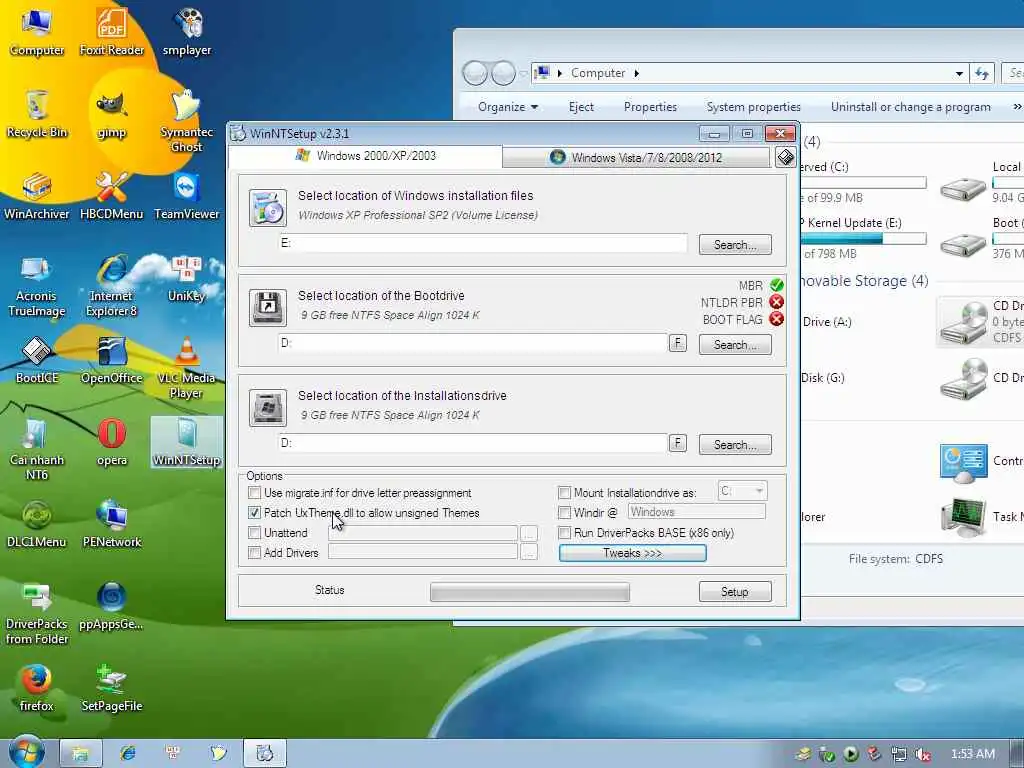Open Cai nhanh NT6 shortcut

pyautogui.click(x=37, y=449)
